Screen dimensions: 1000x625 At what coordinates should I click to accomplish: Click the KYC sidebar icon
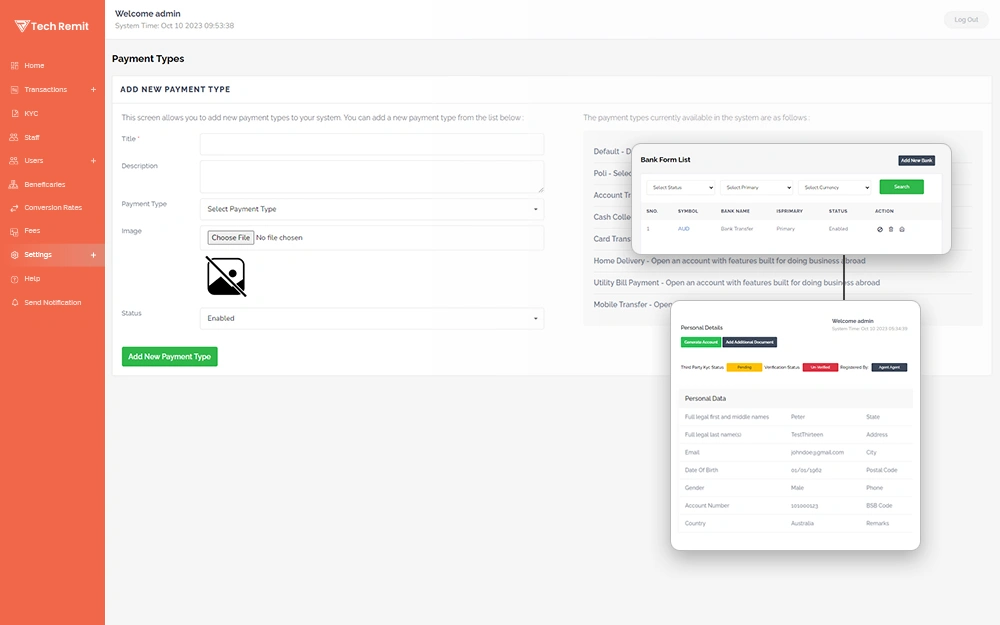[14, 114]
